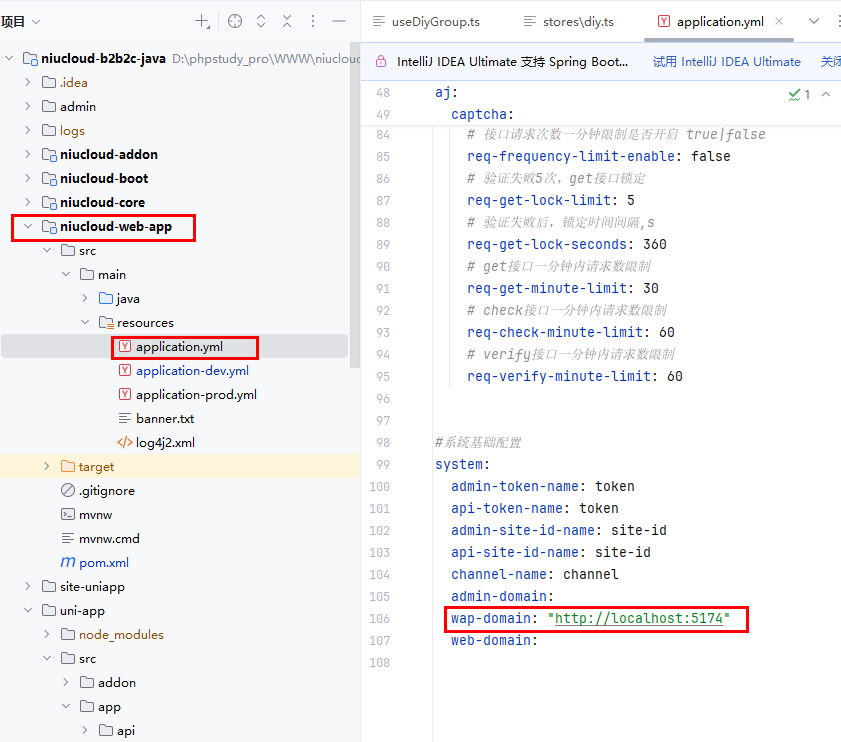The height and width of the screenshot is (742, 841).
Task: Hide the project panel with minimize icon
Action: click(x=339, y=21)
